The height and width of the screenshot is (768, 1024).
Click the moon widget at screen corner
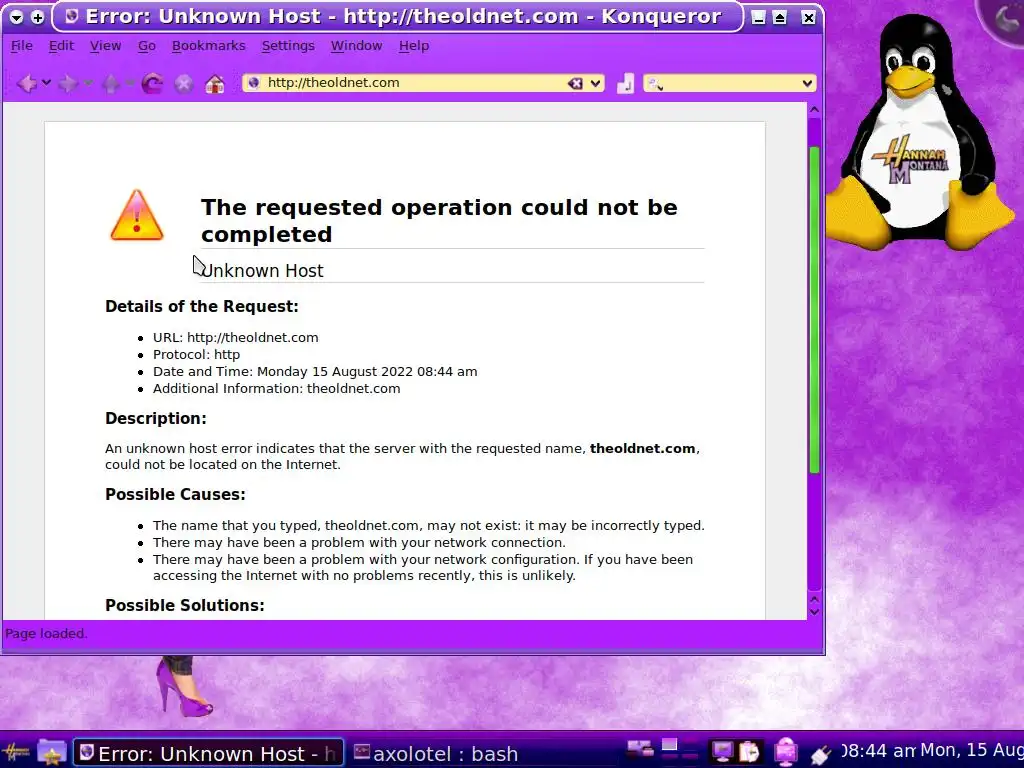(1004, 20)
